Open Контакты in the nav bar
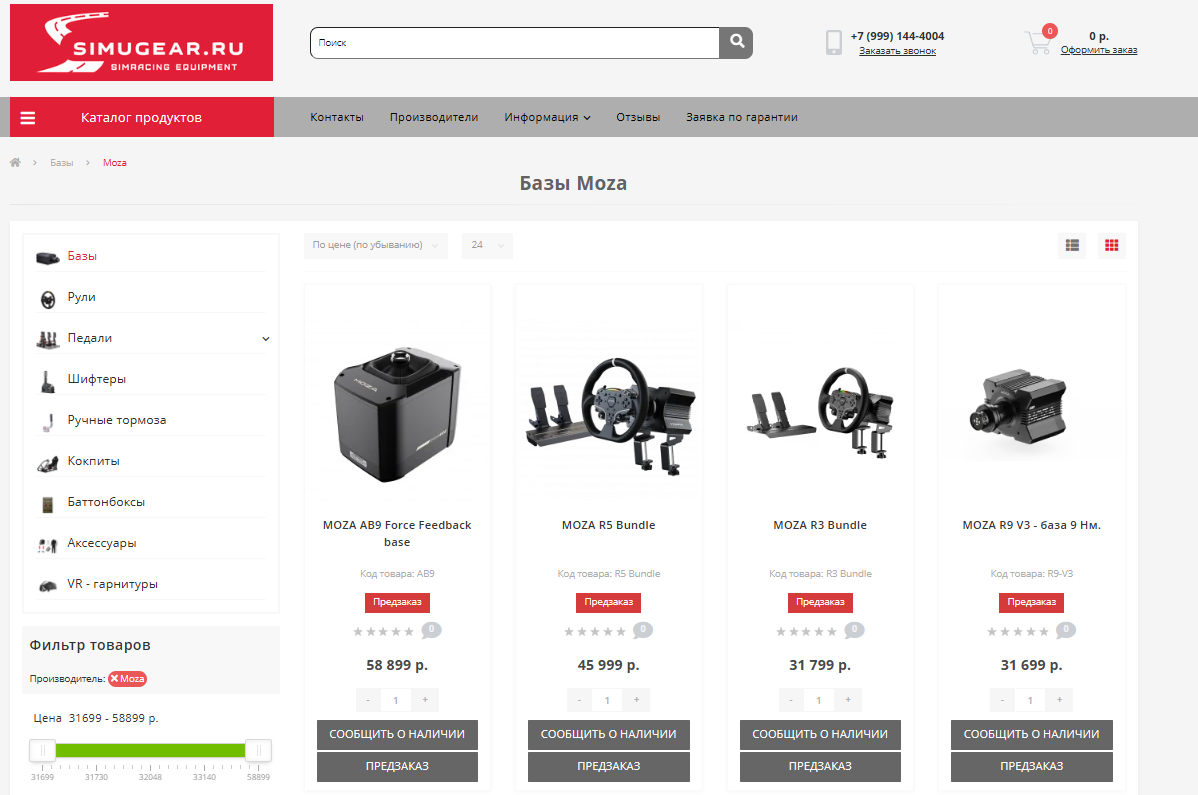The width and height of the screenshot is (1198, 795). (337, 118)
